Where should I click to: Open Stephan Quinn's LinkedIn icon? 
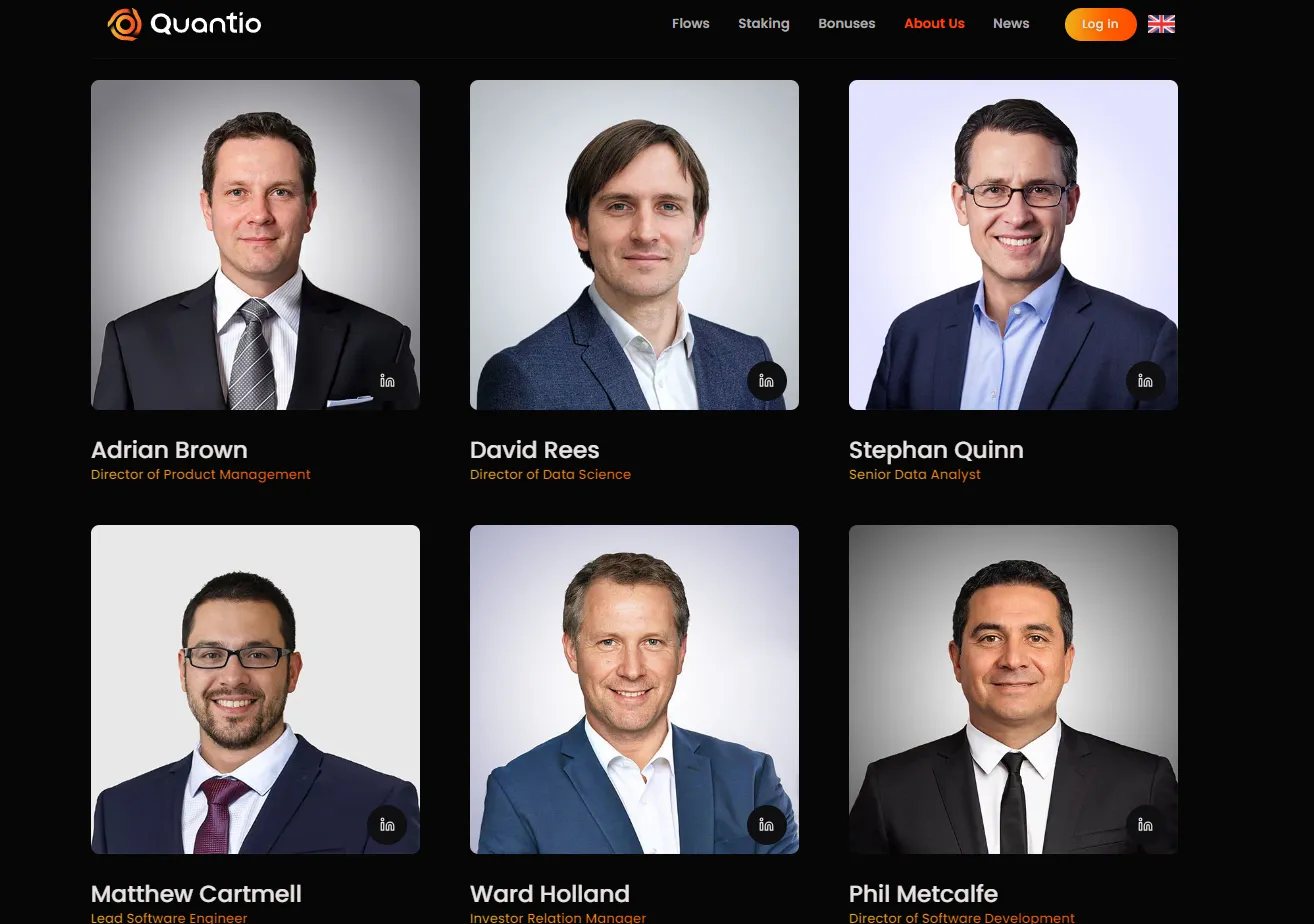point(1146,381)
